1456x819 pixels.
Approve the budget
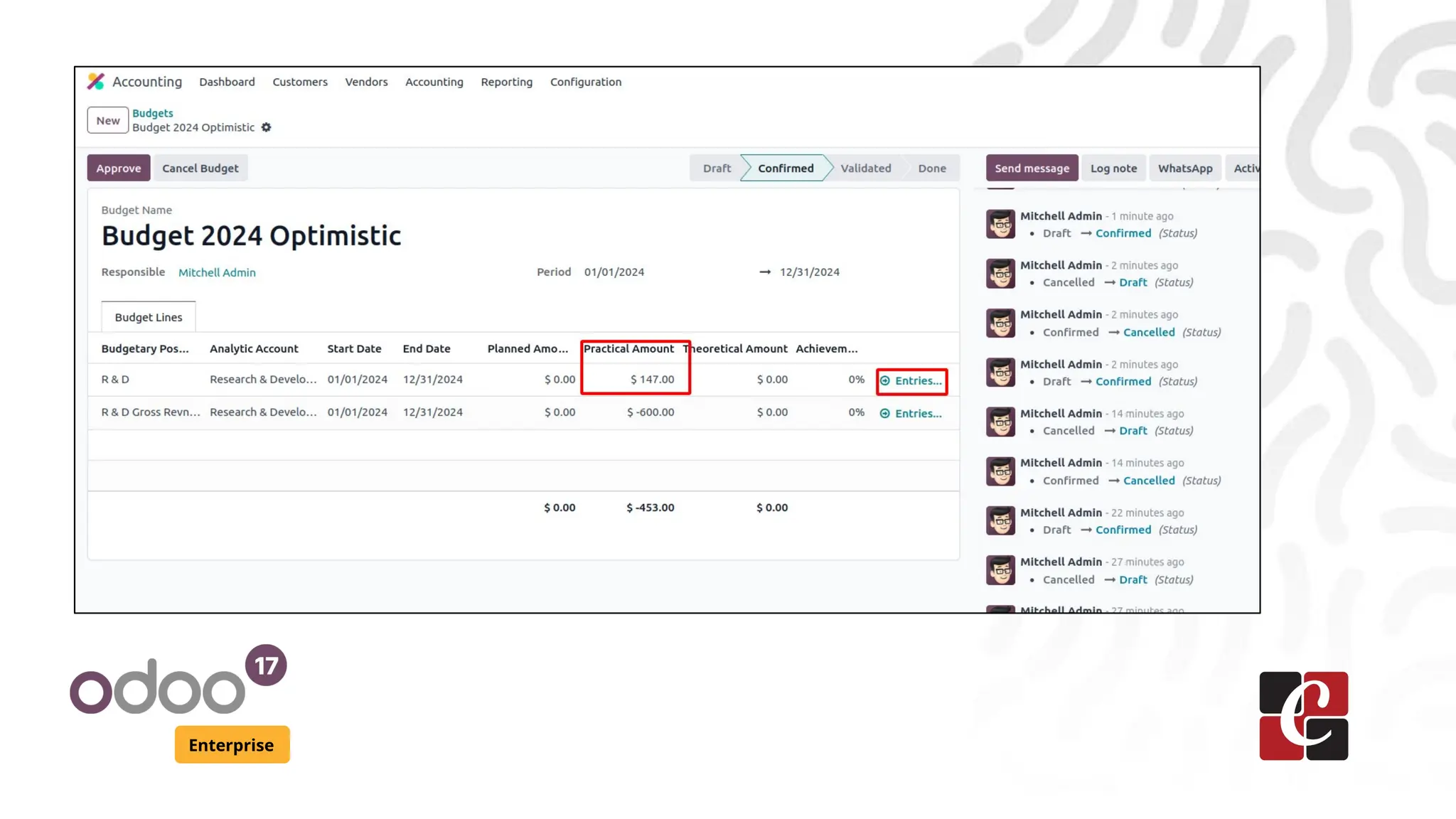click(118, 168)
